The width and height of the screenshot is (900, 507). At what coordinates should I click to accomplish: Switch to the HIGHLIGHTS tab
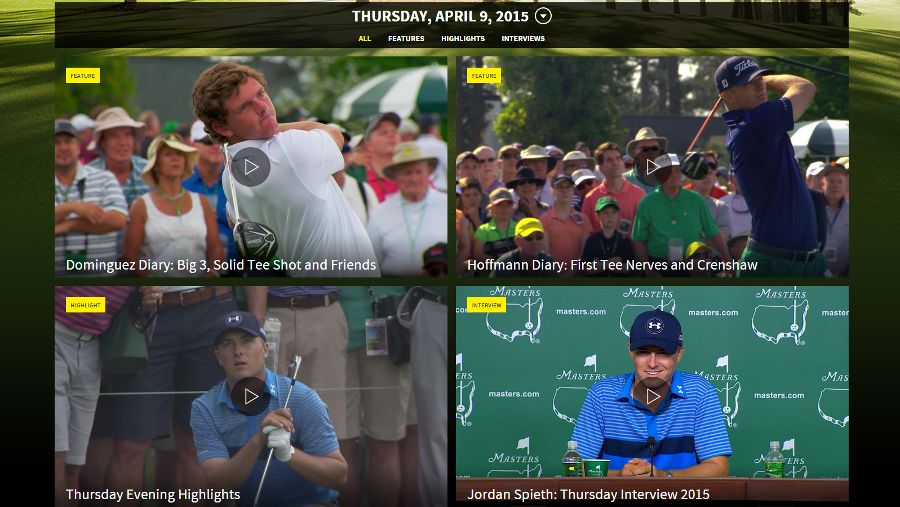[x=463, y=38]
